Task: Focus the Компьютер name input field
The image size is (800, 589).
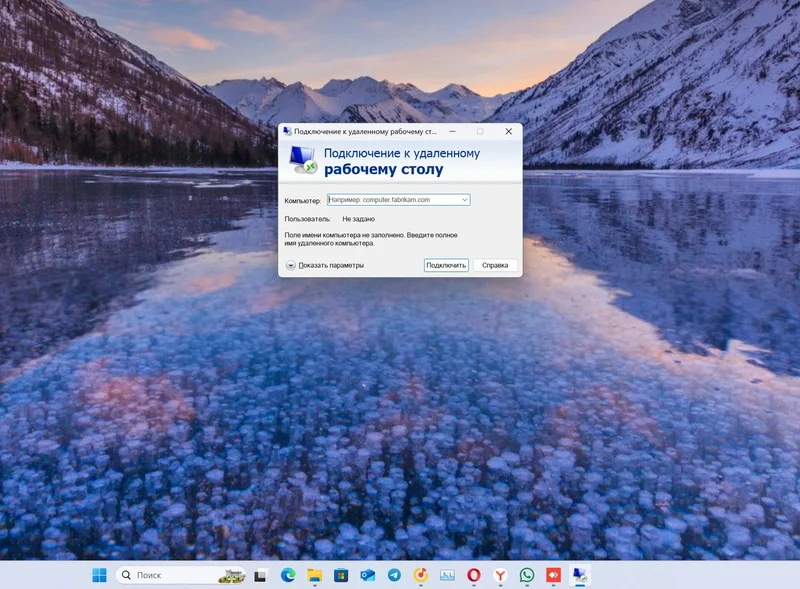Action: click(392, 200)
